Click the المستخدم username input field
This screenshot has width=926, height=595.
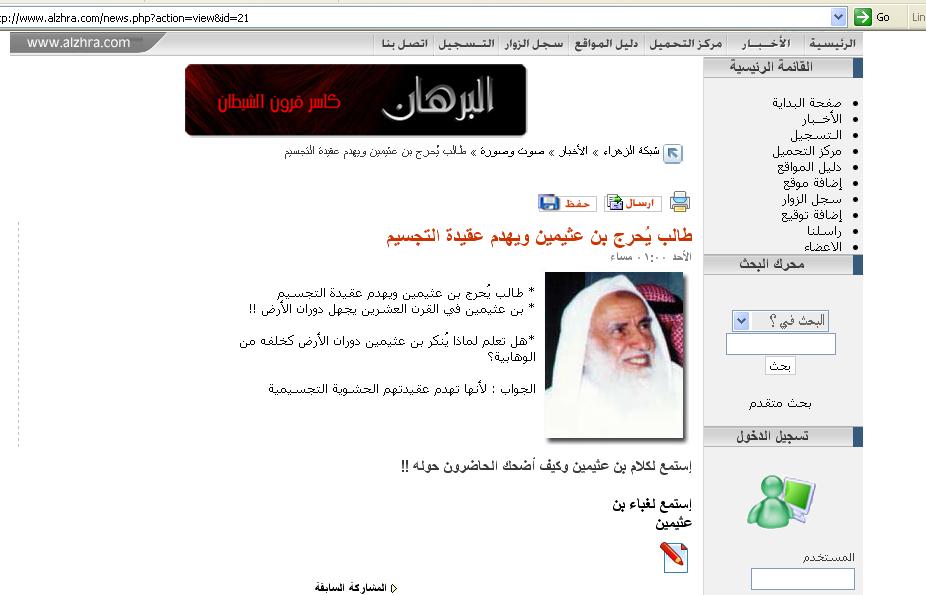[802, 579]
